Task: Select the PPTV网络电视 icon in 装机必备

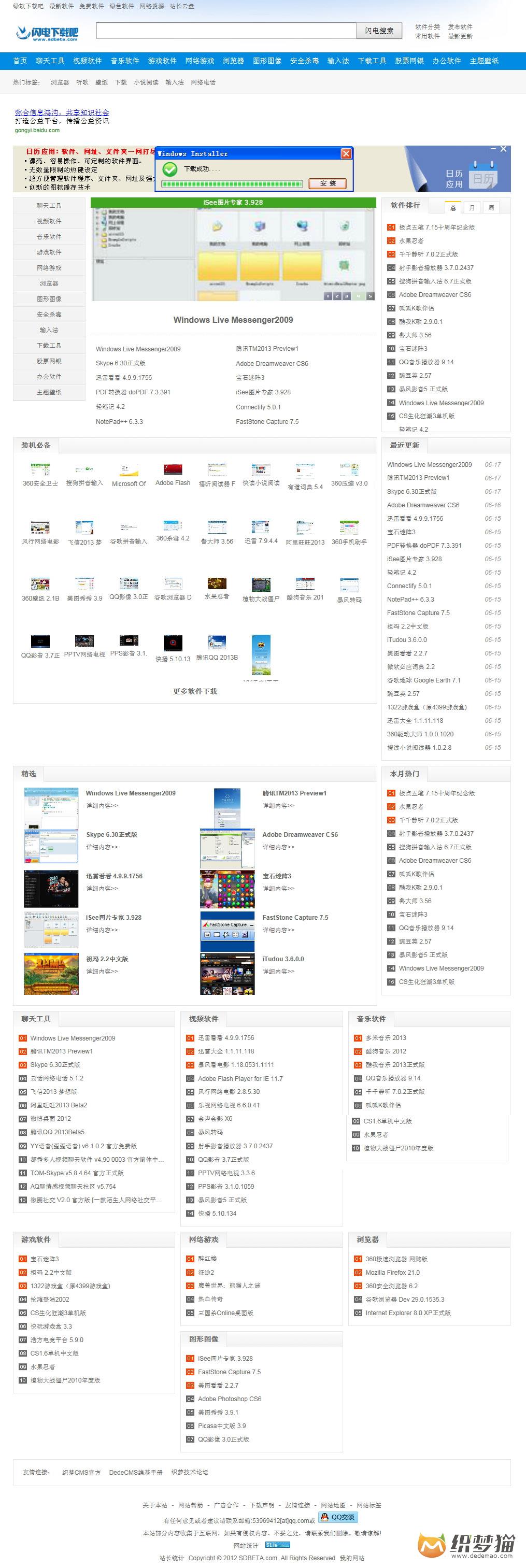Action: click(x=84, y=641)
